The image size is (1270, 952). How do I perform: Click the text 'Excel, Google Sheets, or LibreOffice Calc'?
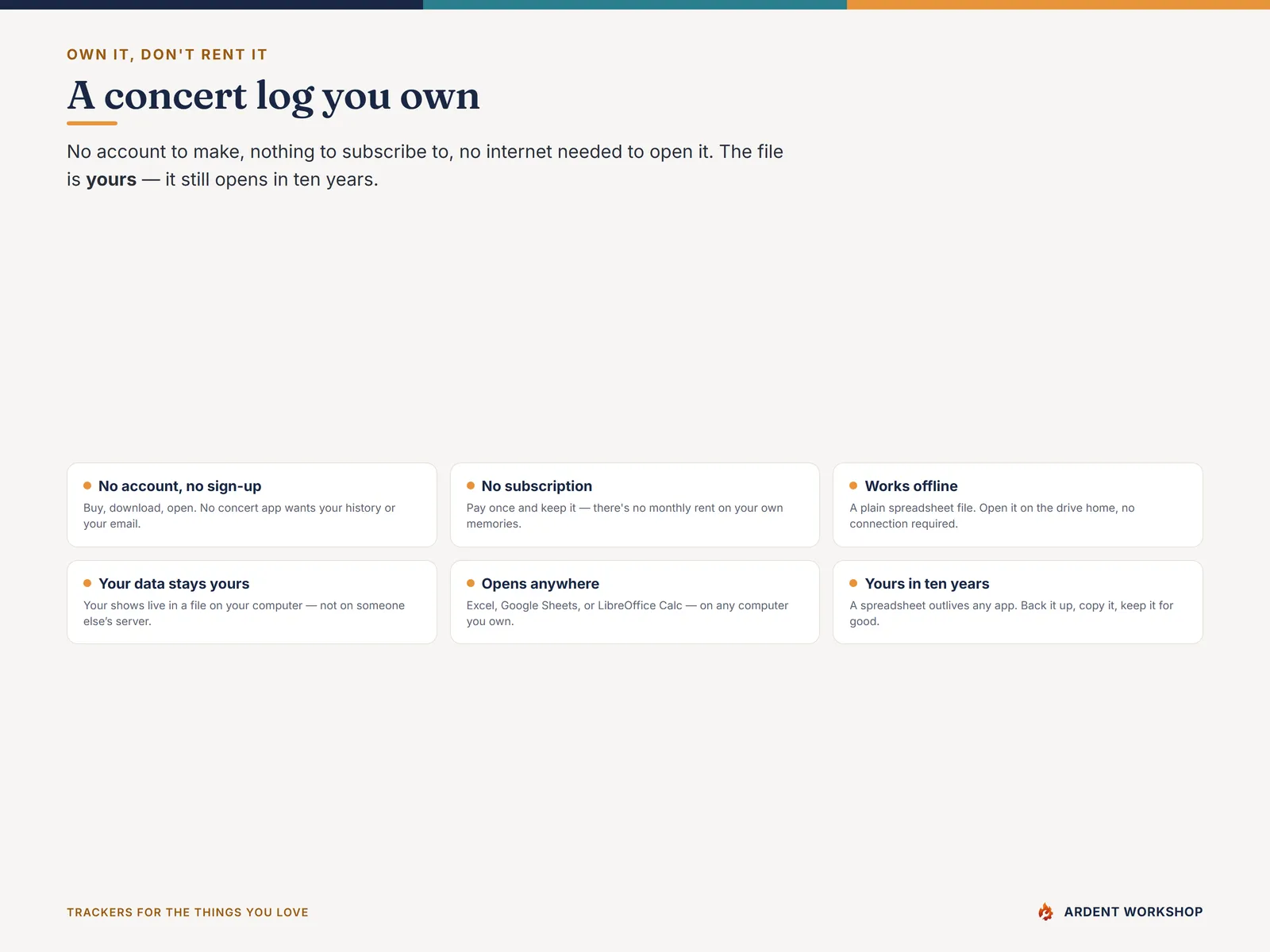pyautogui.click(x=574, y=605)
